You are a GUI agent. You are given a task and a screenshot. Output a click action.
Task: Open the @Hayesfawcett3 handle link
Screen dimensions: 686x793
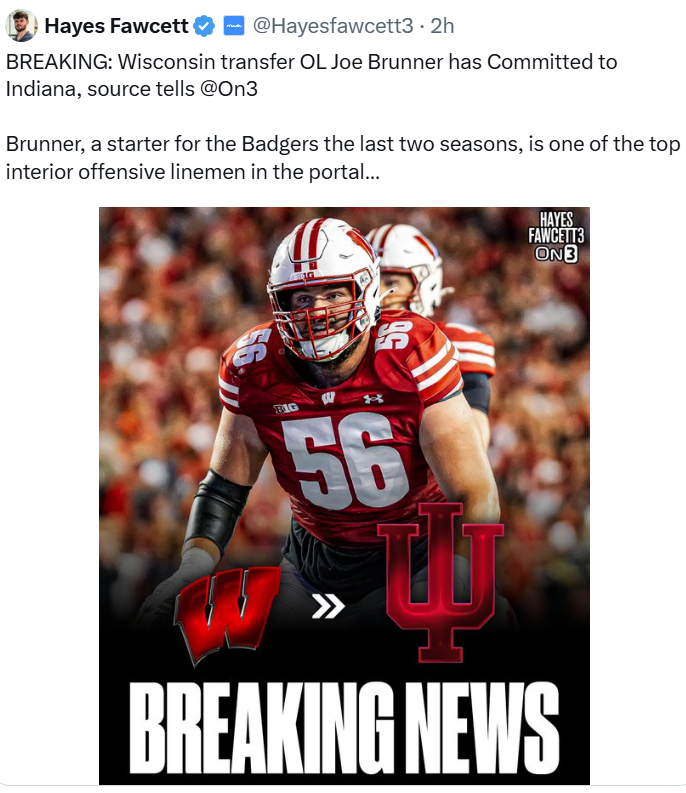(332, 26)
